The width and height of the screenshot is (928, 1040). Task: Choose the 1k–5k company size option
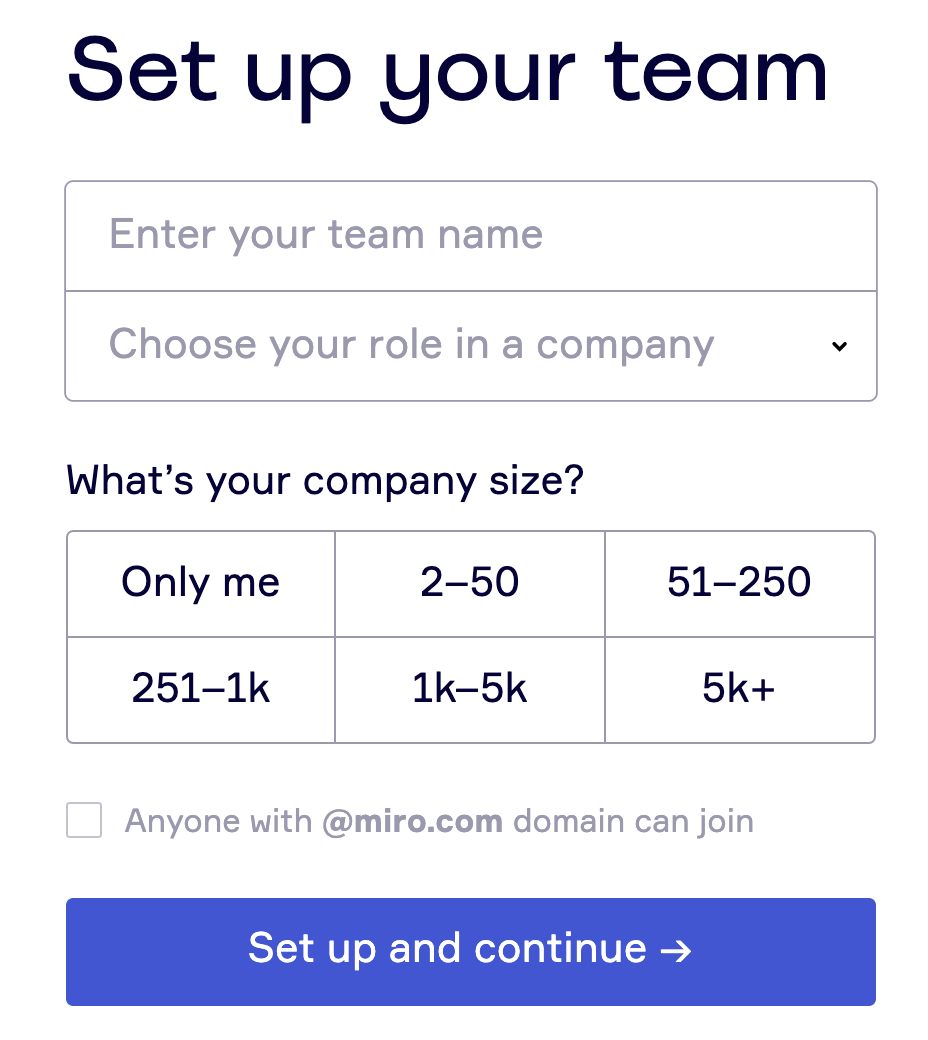pos(470,689)
